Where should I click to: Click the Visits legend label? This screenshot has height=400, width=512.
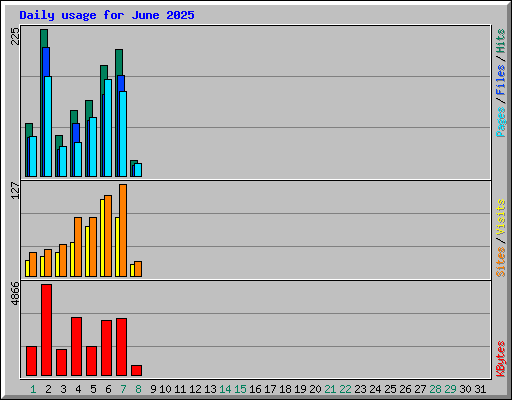(501, 218)
